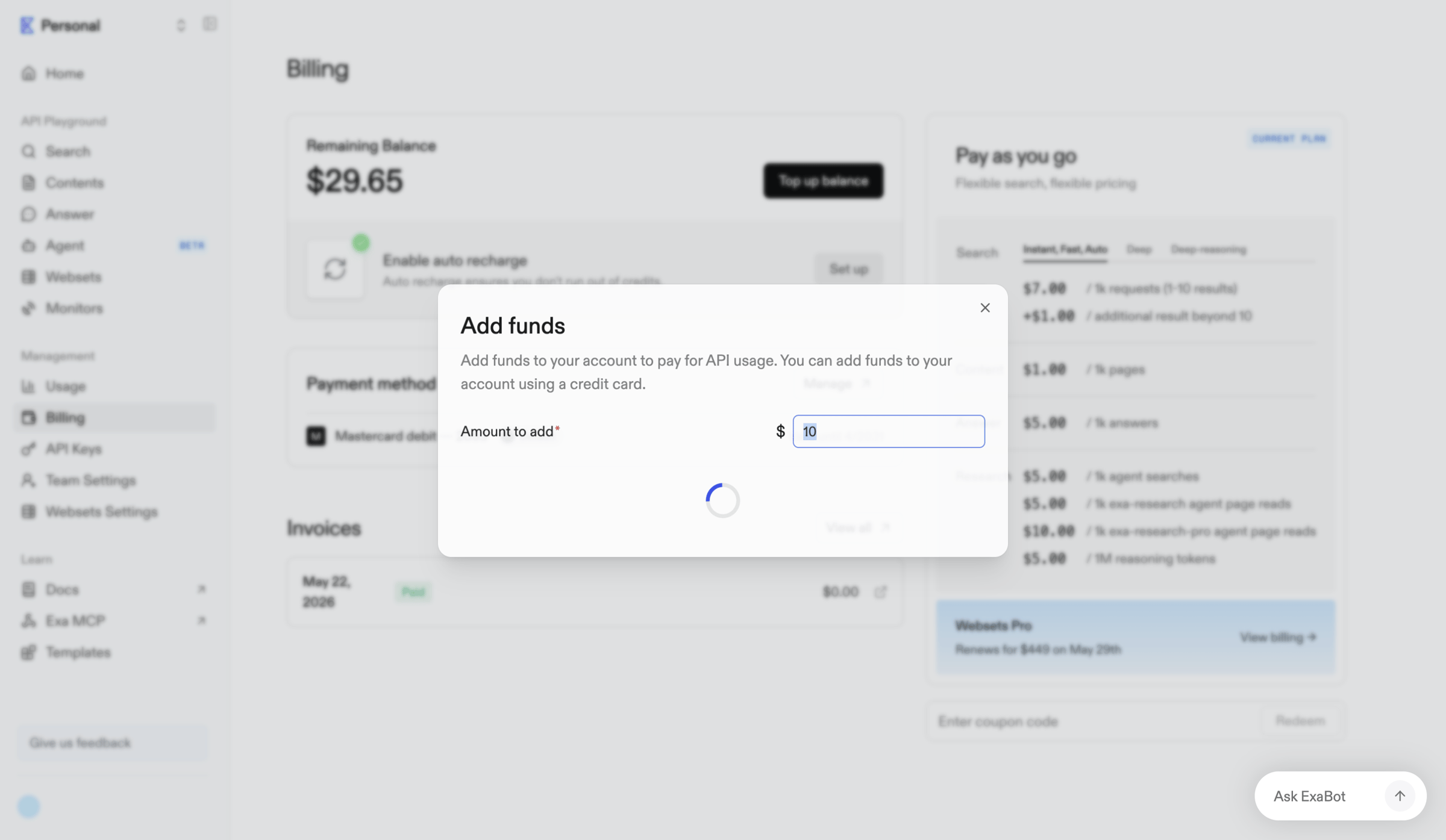Click the Enter coupon code field
The height and width of the screenshot is (840, 1446).
tap(1095, 721)
